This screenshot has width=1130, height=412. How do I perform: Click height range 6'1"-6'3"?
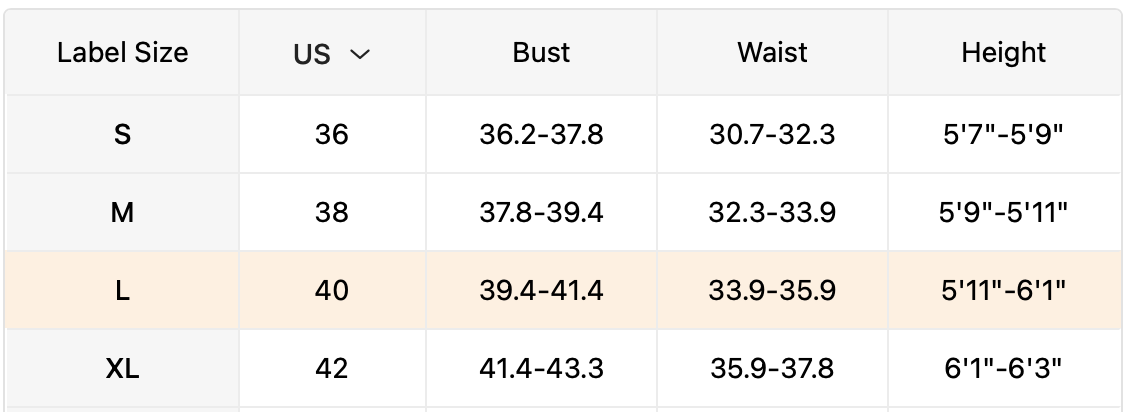(1003, 369)
